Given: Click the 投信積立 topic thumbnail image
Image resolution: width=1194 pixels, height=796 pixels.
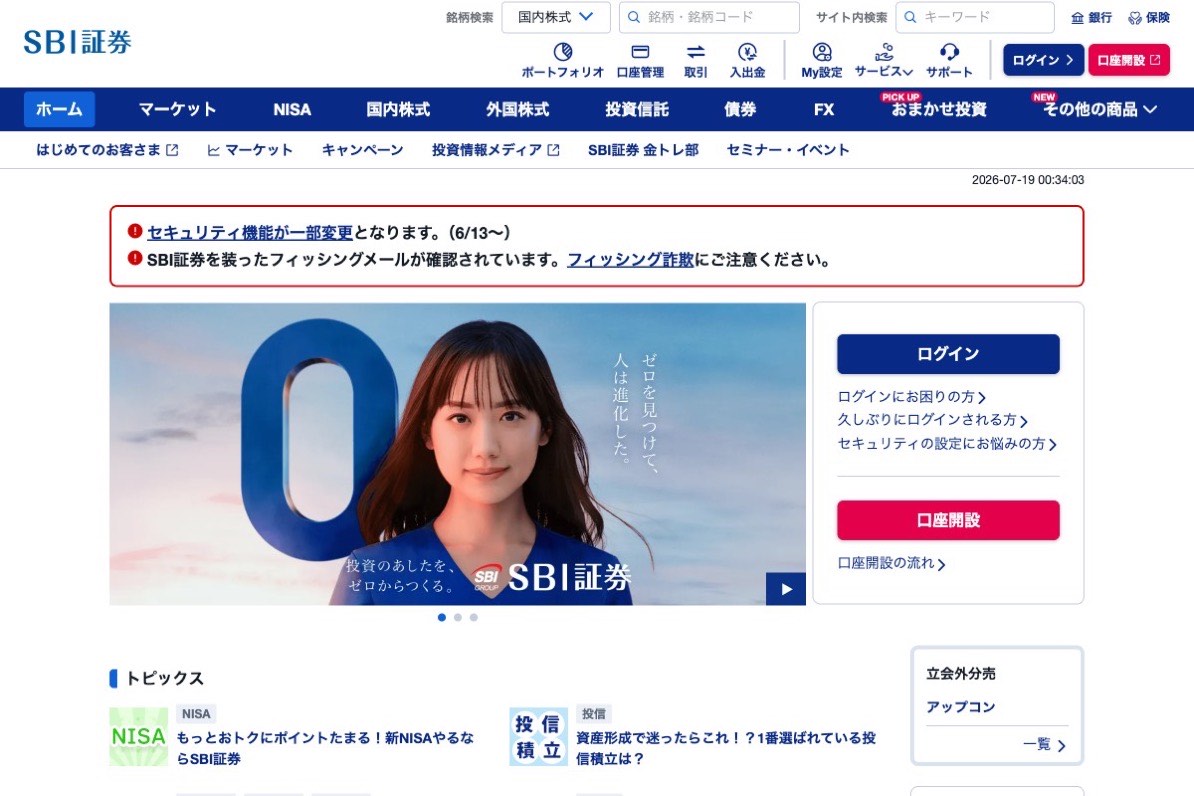Looking at the screenshot, I should tap(538, 737).
